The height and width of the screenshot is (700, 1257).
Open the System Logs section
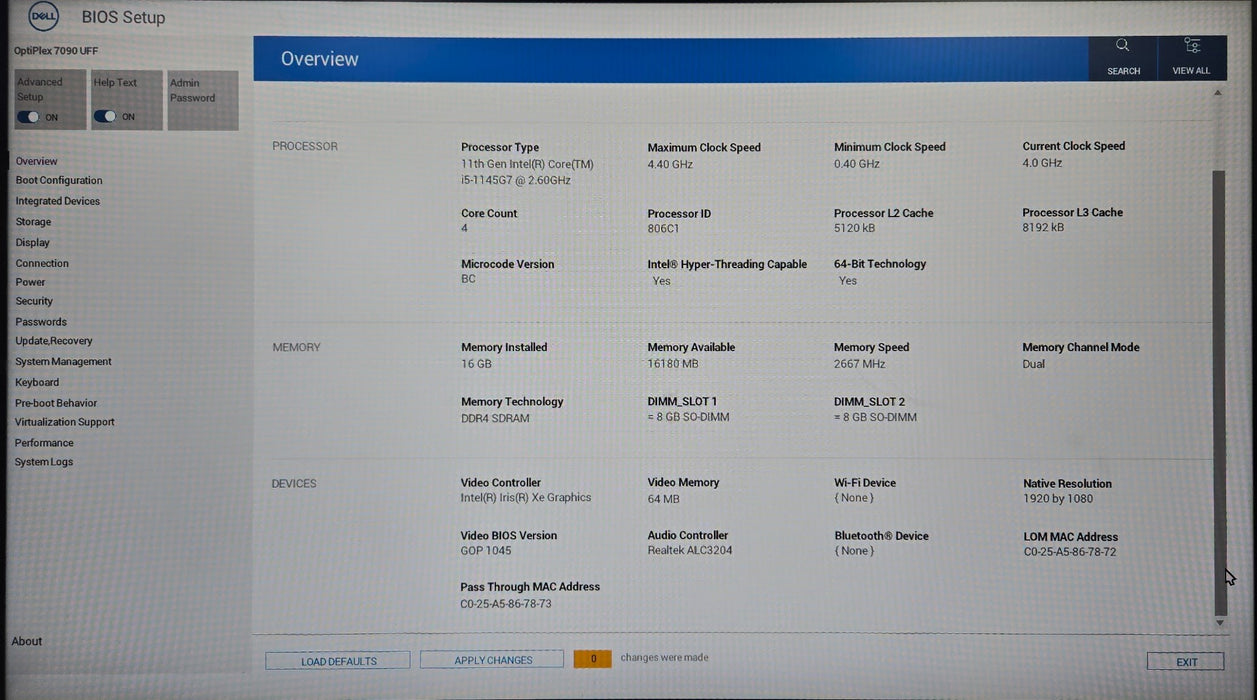coord(44,462)
